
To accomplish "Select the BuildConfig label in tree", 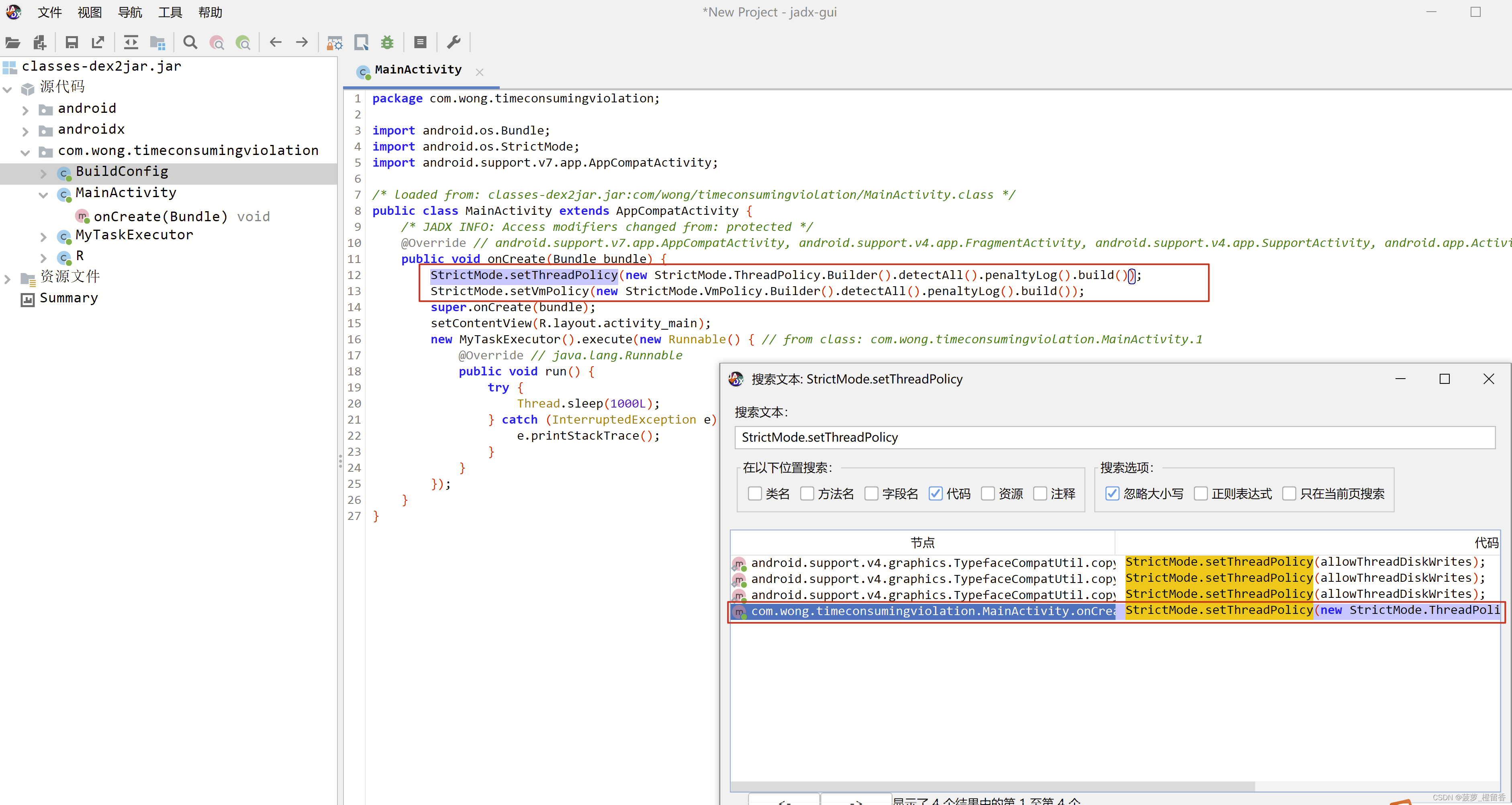I will pos(122,171).
